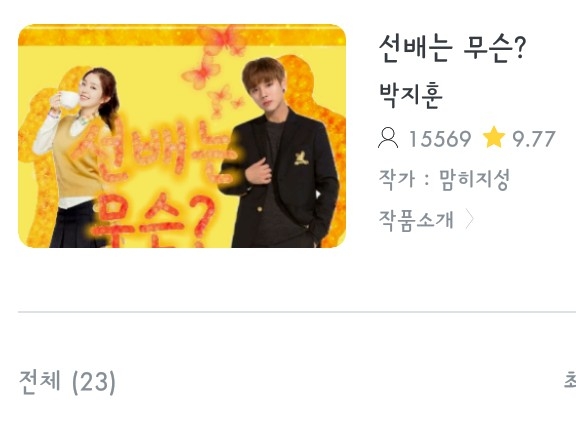
Task: Open the 선배는 무슨? cover thumbnail
Action: pos(182,136)
